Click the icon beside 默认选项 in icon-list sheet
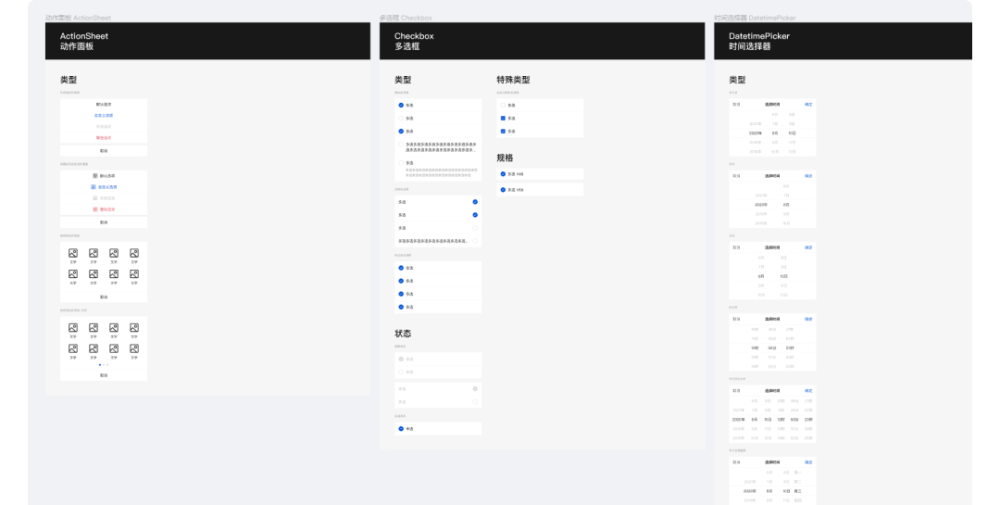This screenshot has height=505, width=1000. pyautogui.click(x=95, y=176)
